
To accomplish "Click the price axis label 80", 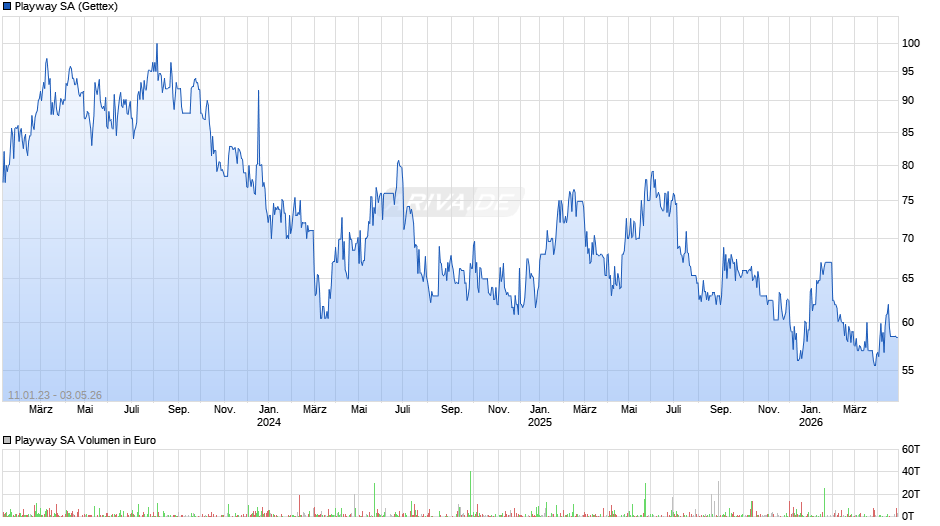I will (908, 166).
